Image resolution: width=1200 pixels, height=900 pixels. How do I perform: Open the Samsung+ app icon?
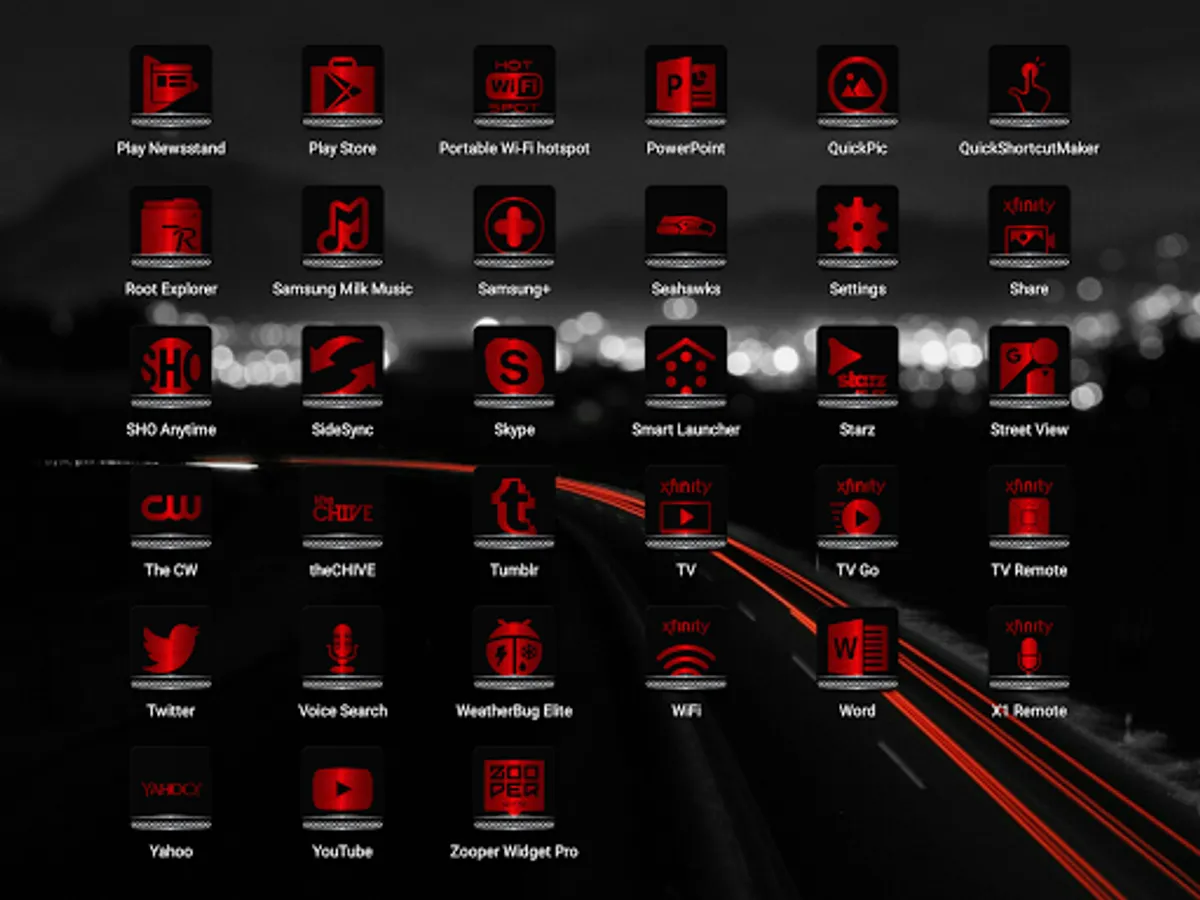click(x=514, y=227)
